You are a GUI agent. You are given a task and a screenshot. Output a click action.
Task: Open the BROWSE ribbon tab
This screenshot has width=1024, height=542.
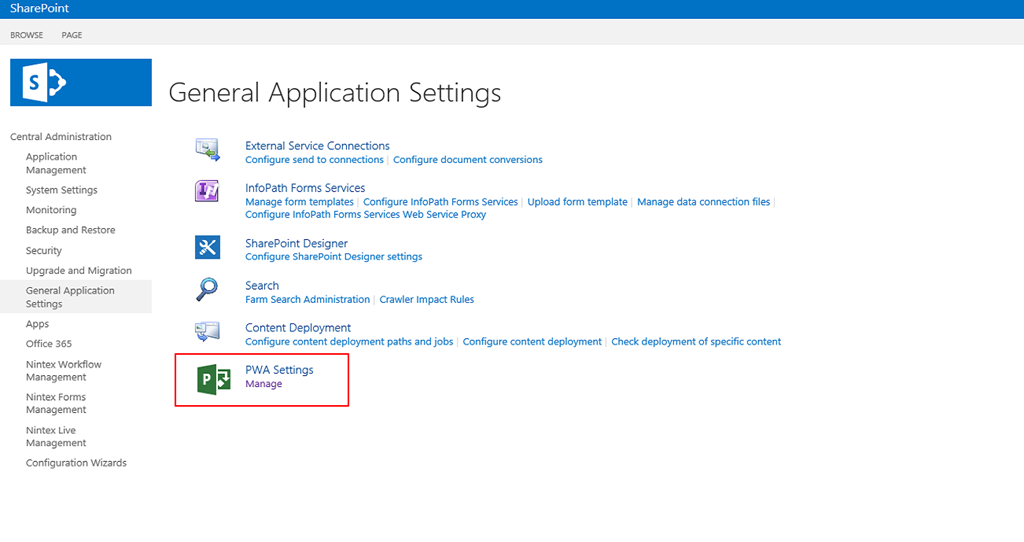click(x=27, y=35)
